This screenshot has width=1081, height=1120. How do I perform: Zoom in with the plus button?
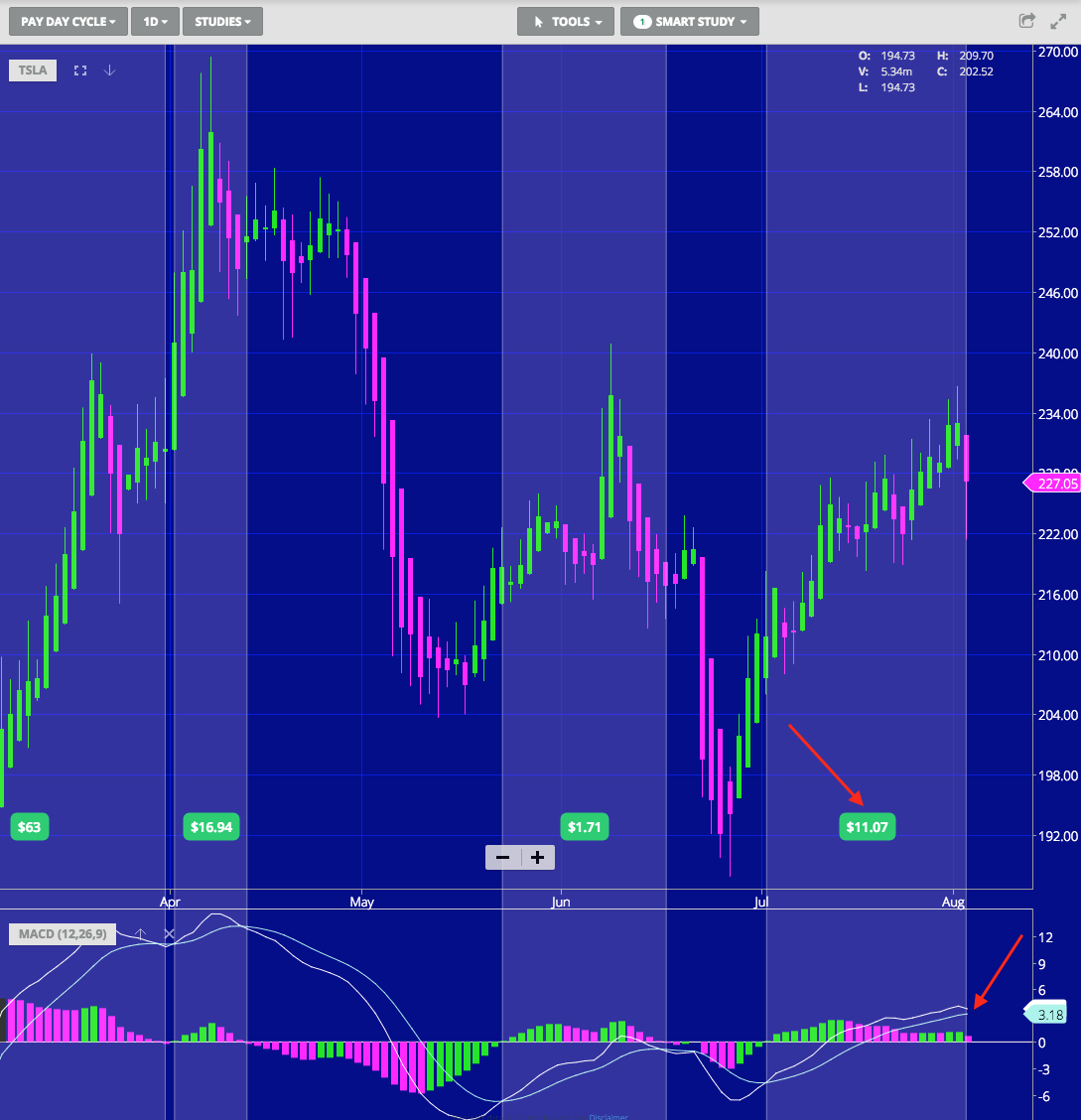click(x=538, y=857)
